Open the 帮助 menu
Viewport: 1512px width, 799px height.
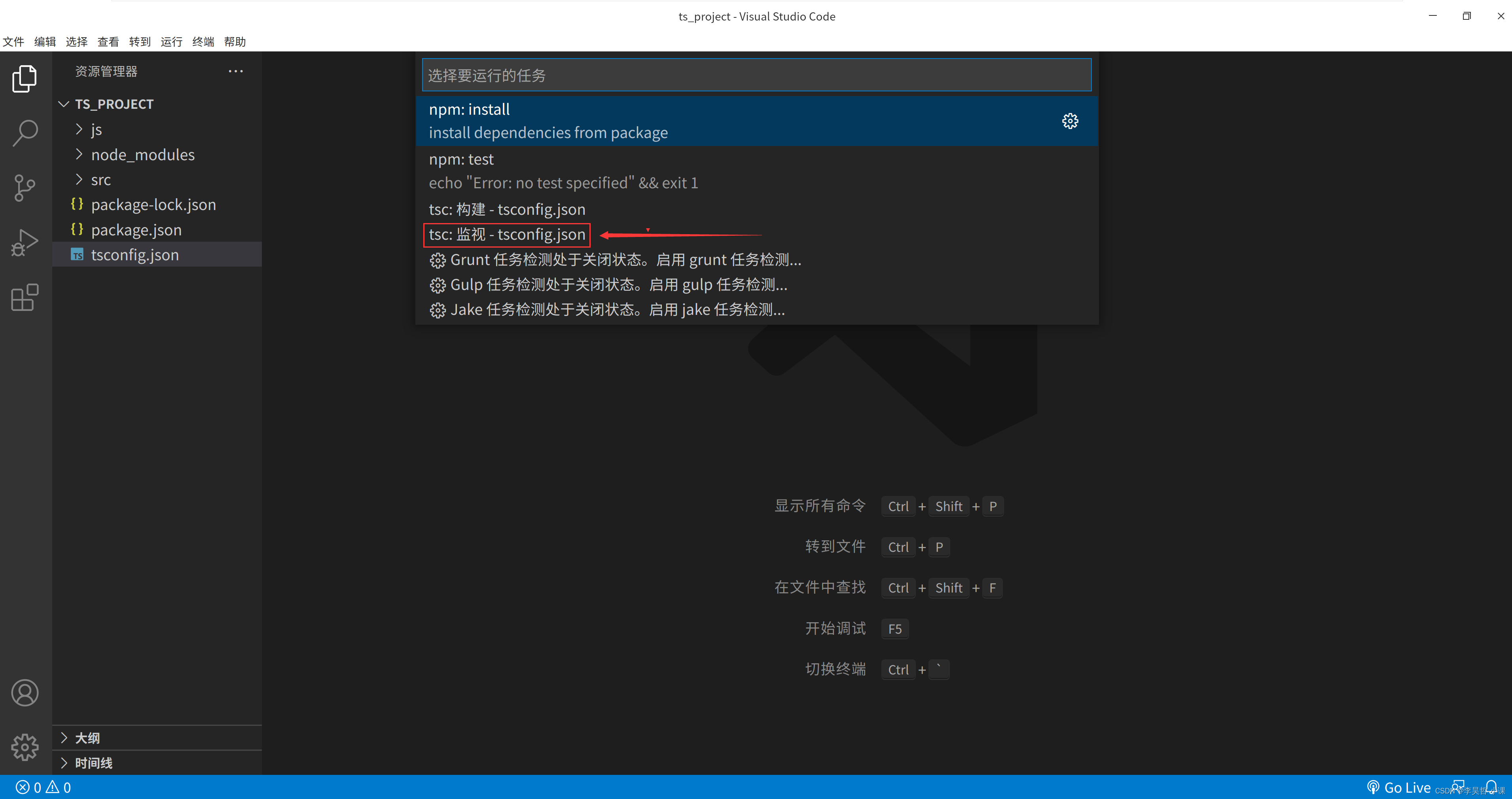235,42
